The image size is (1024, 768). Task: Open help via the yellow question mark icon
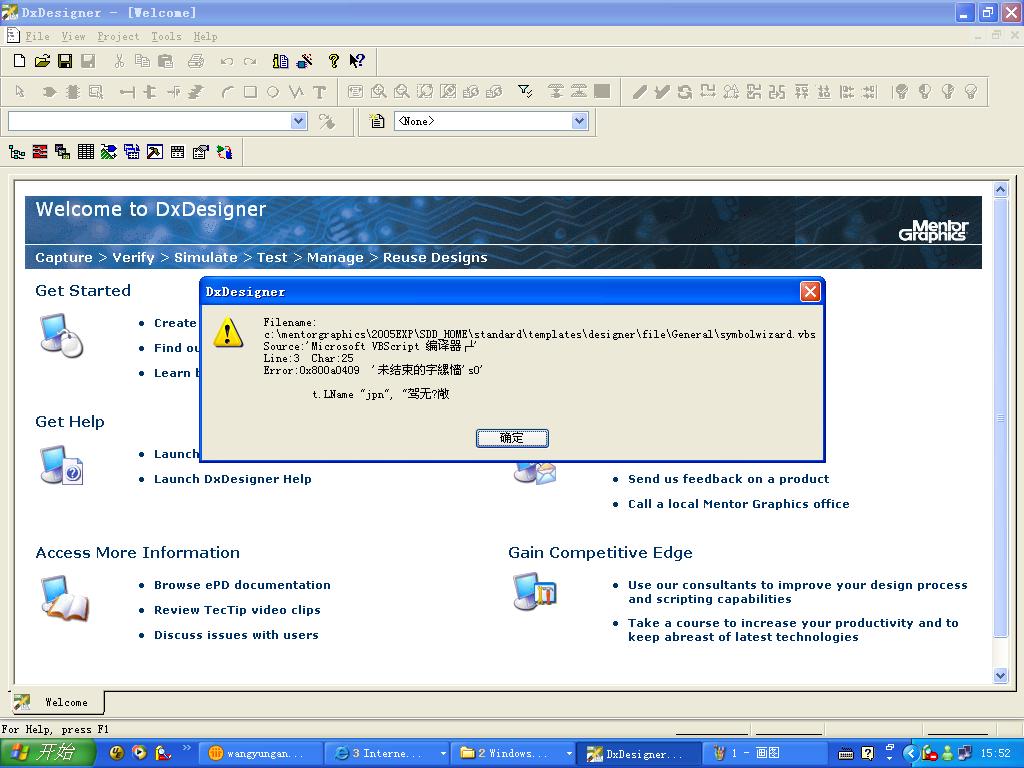click(334, 61)
